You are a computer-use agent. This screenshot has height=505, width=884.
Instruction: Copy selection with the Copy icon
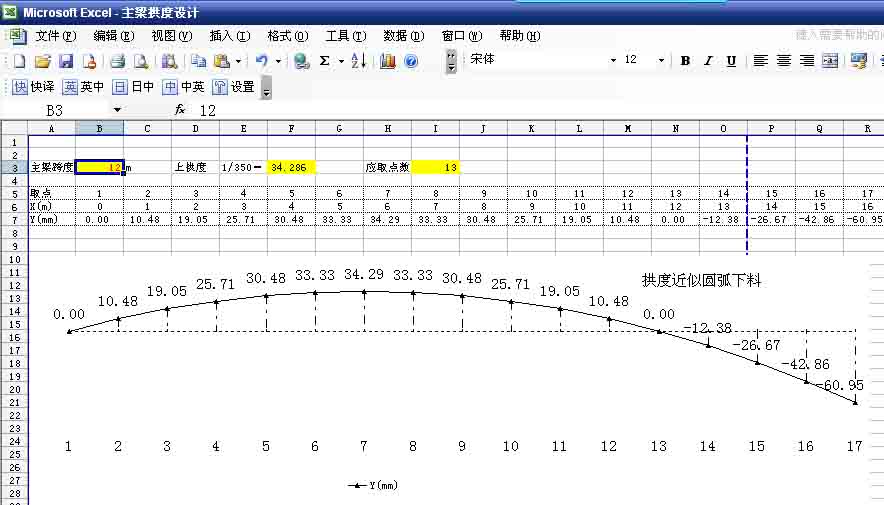[198, 61]
